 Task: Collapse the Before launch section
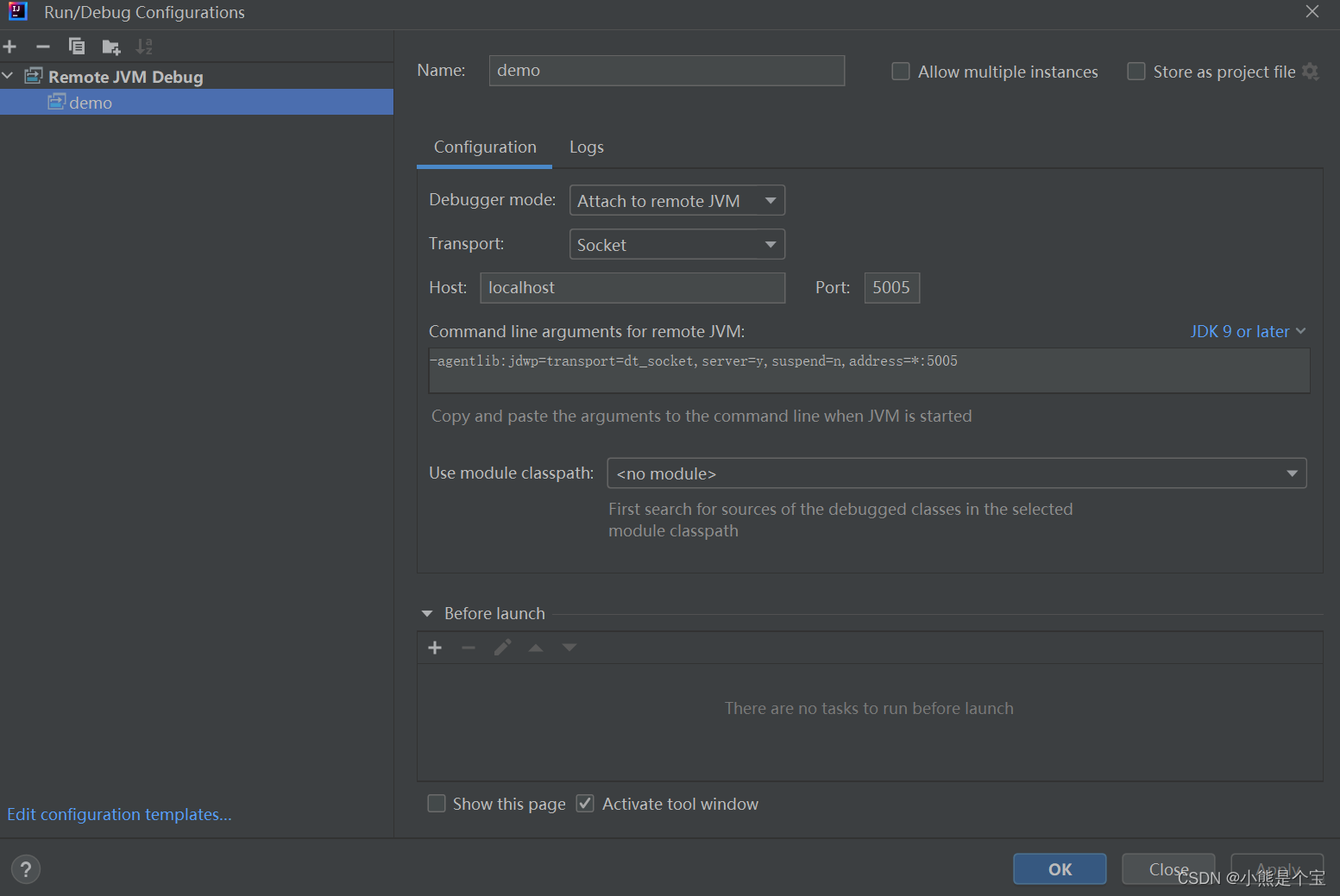(426, 613)
